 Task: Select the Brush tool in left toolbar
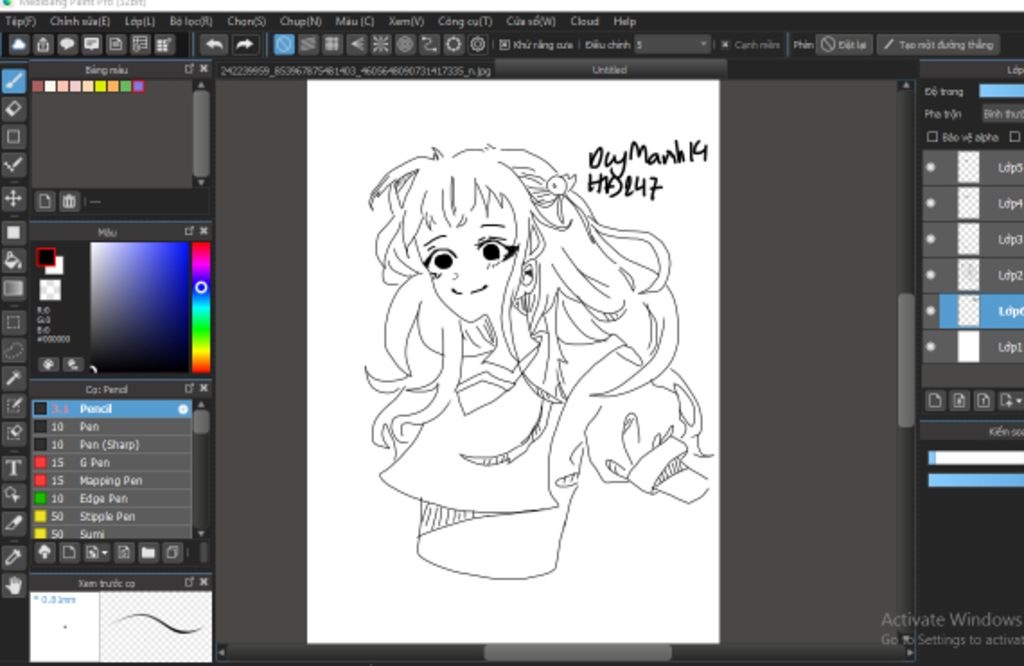pyautogui.click(x=14, y=81)
